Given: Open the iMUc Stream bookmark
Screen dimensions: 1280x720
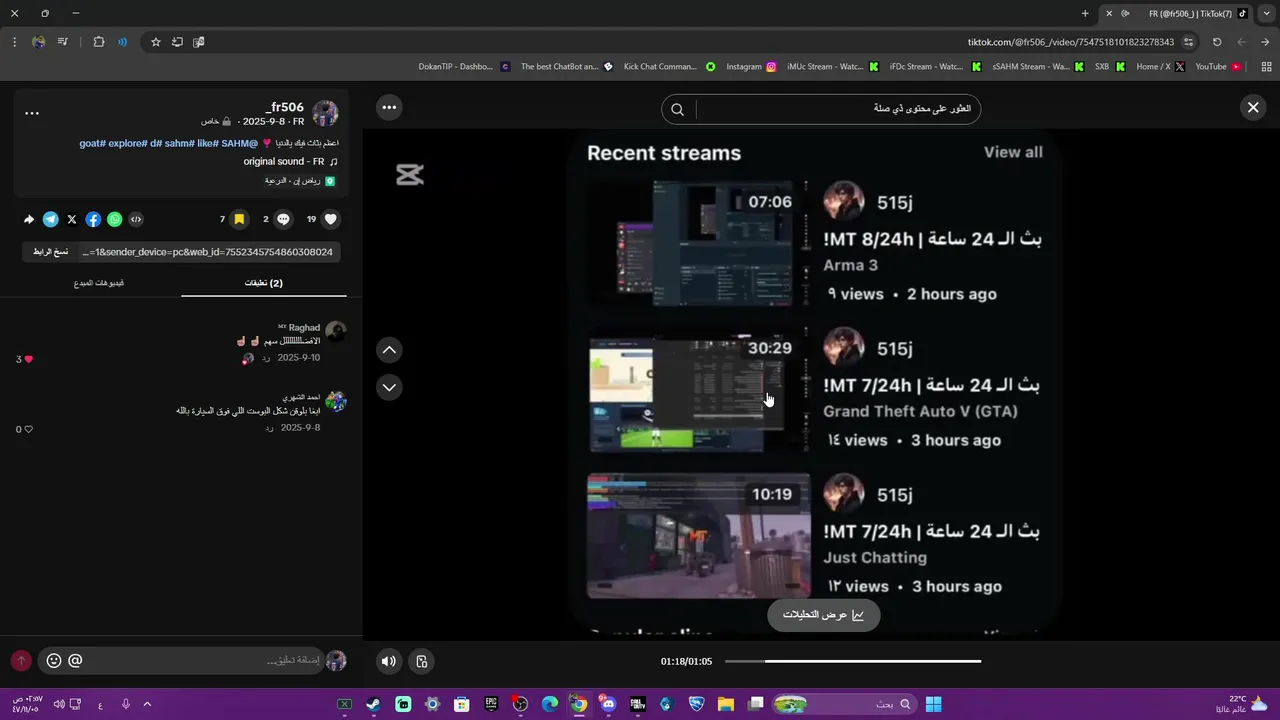Looking at the screenshot, I should click(x=832, y=67).
